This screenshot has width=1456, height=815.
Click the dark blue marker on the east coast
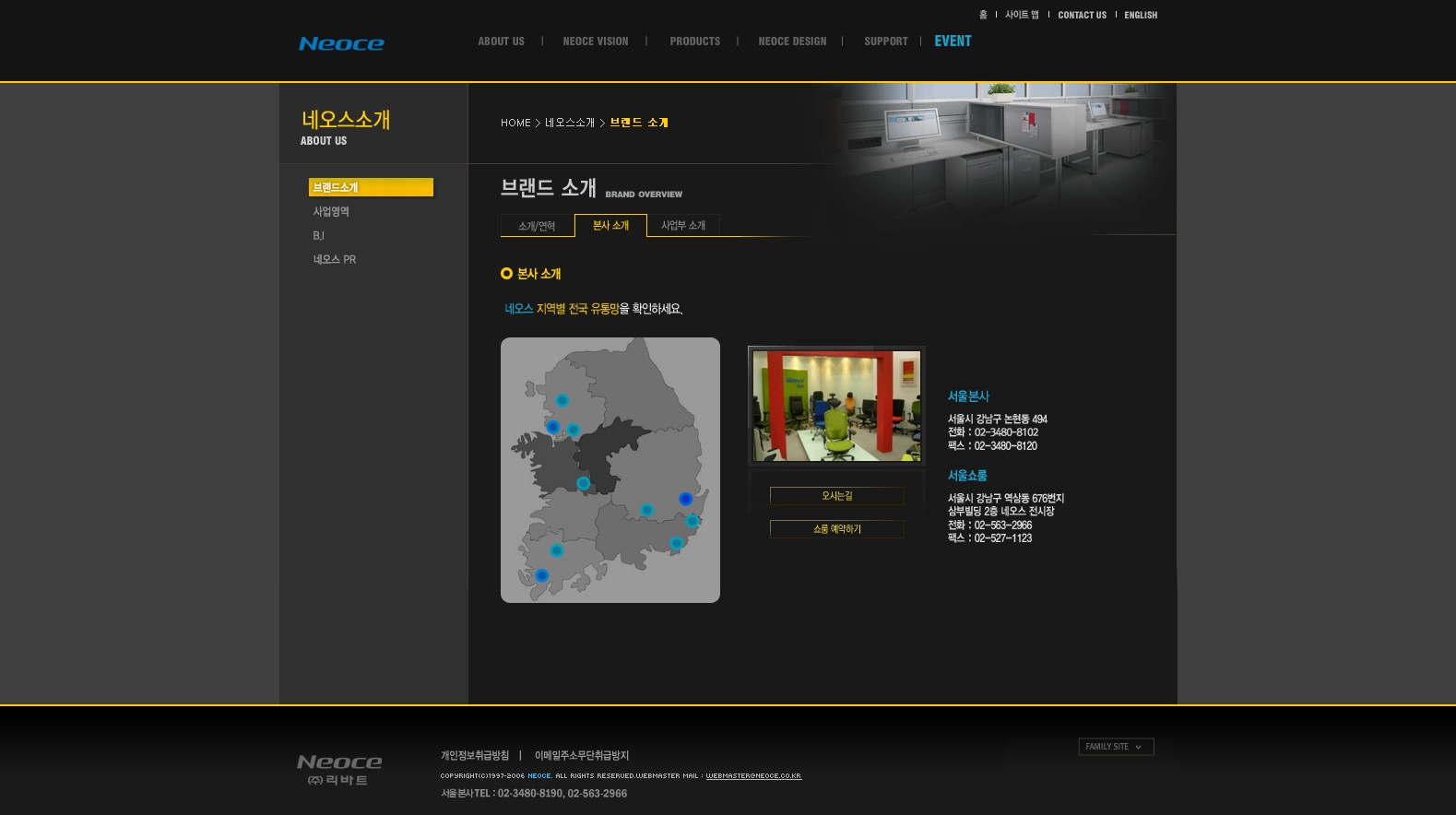click(x=685, y=499)
